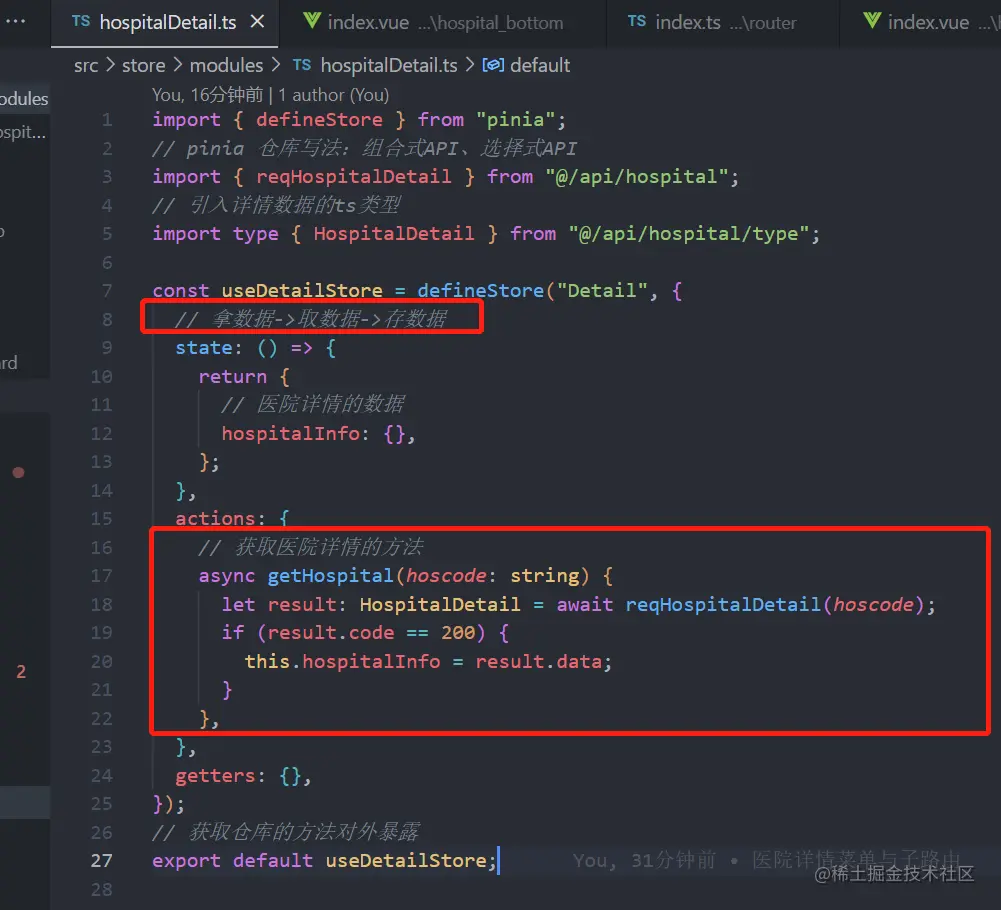This screenshot has width=1001, height=910.
Task: Click the getters keyword on line 24
Action: [x=215, y=776]
